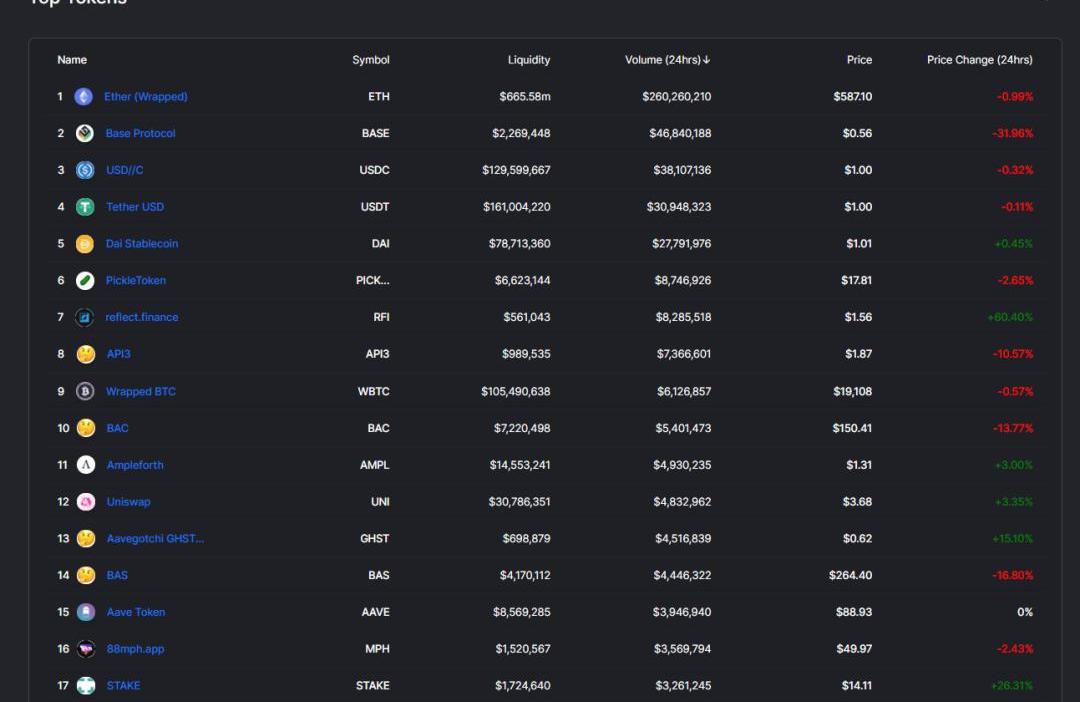Open the STAKE token link
The height and width of the screenshot is (702, 1080).
click(123, 686)
